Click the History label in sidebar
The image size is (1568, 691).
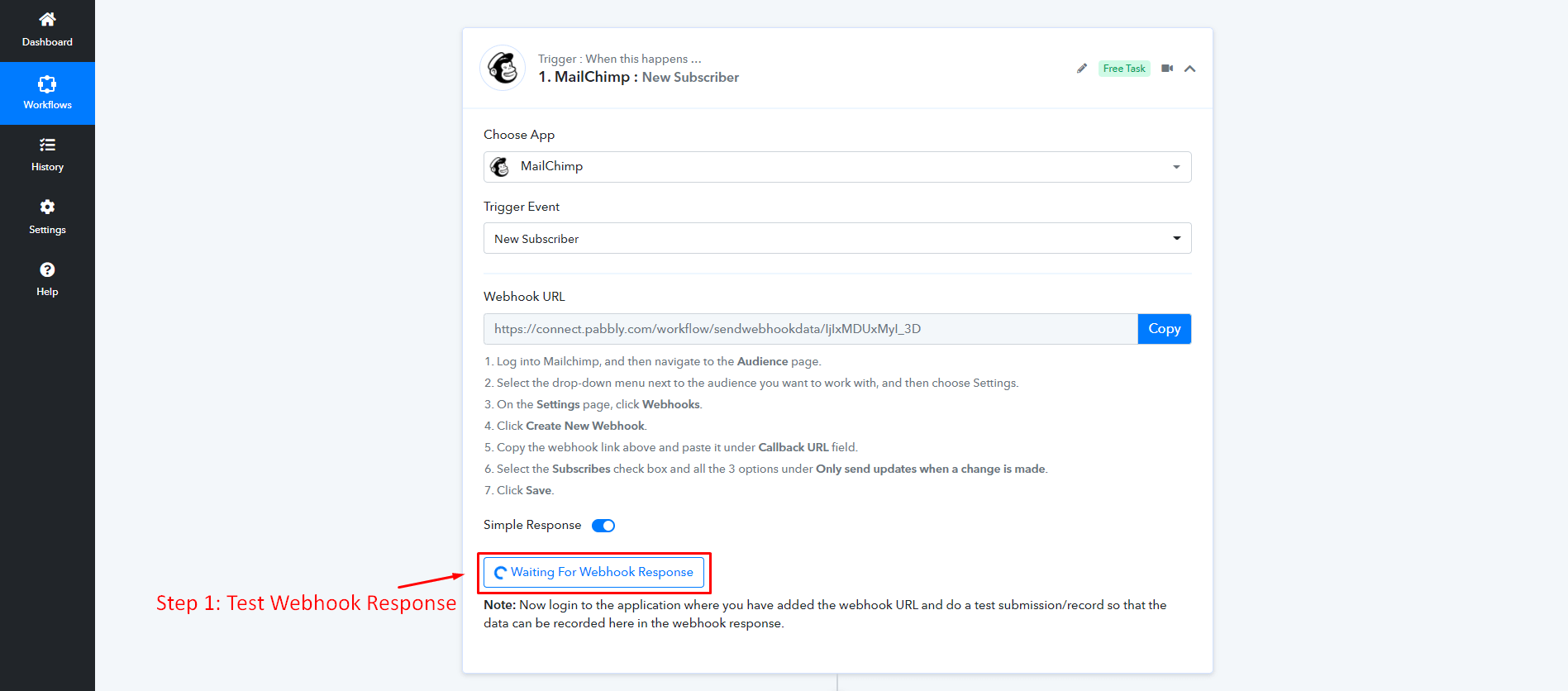(47, 167)
